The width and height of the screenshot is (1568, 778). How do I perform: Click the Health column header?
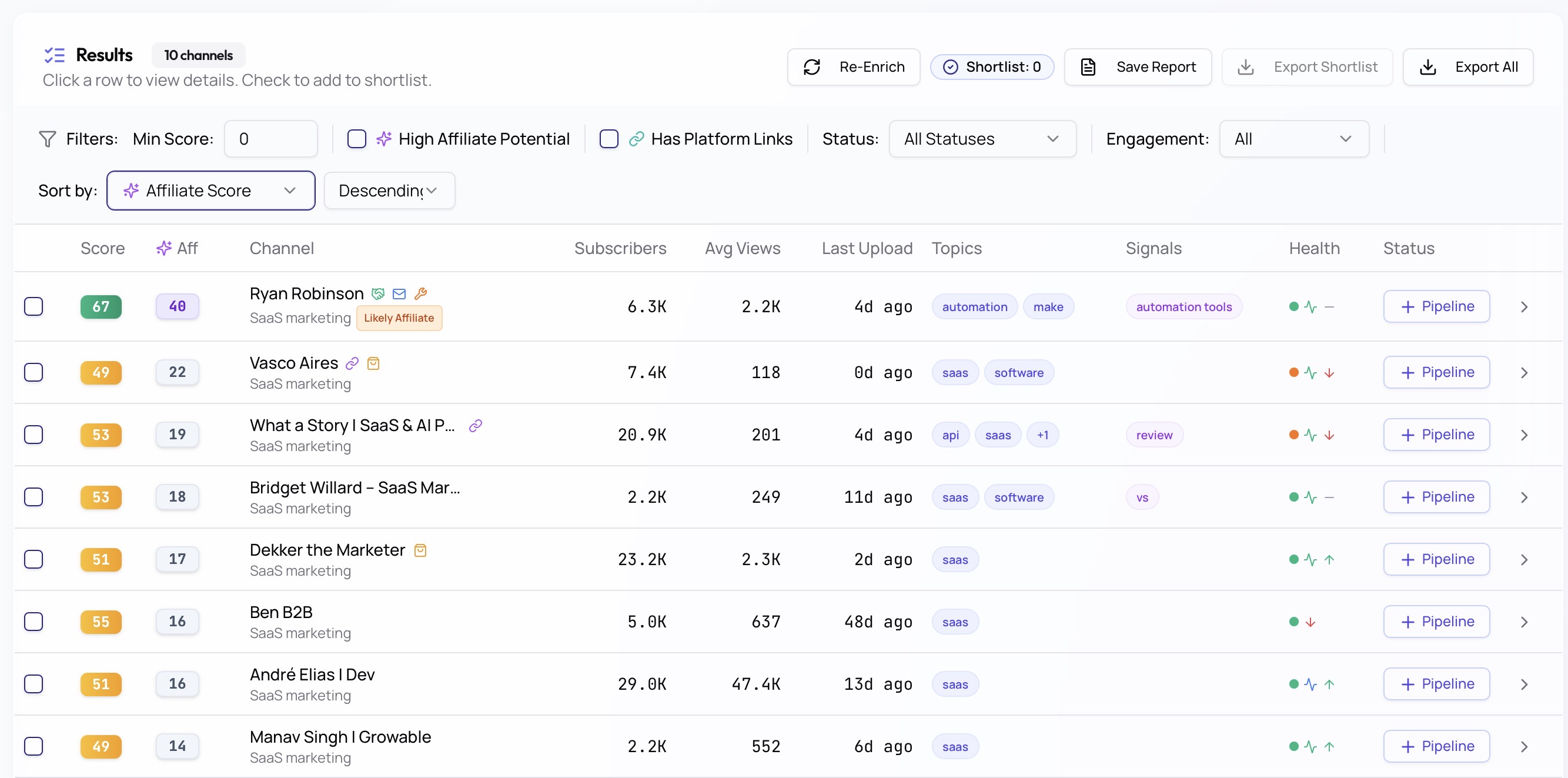tap(1314, 248)
